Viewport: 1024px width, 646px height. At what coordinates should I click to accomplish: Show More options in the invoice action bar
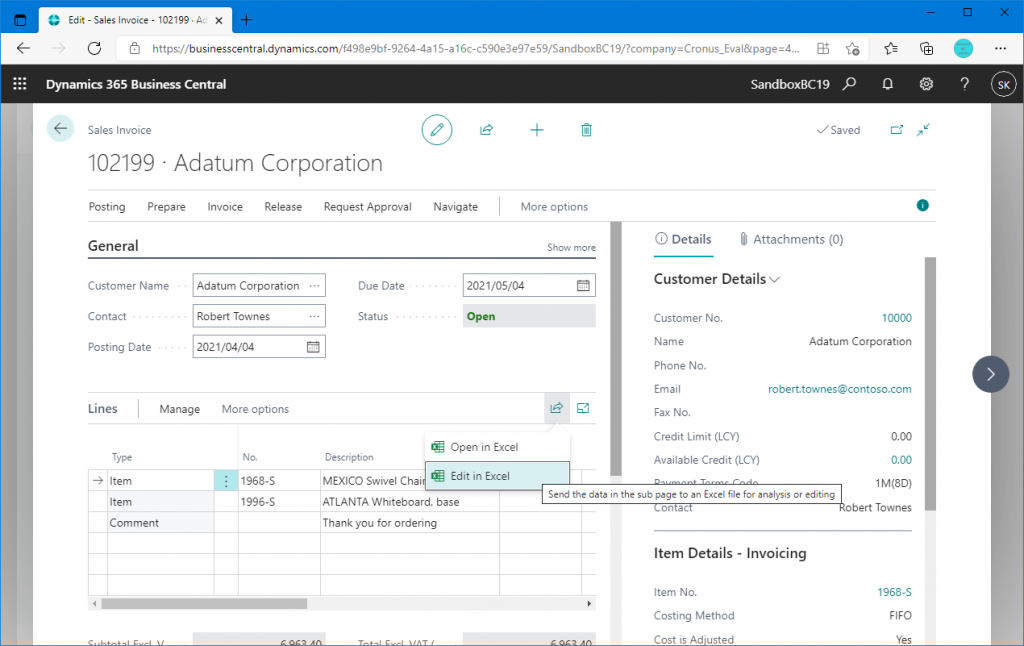click(x=554, y=206)
